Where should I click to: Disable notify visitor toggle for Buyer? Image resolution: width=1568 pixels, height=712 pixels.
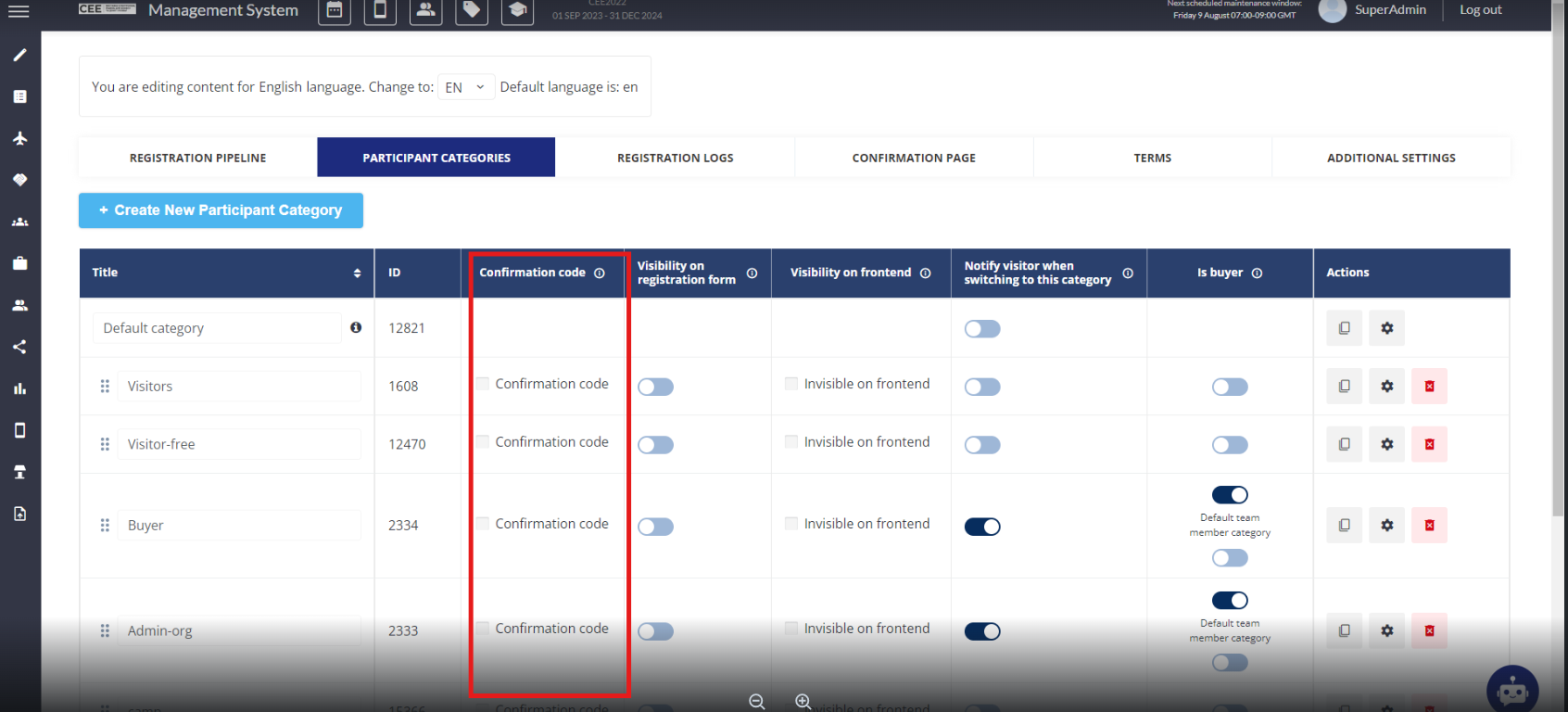[982, 527]
